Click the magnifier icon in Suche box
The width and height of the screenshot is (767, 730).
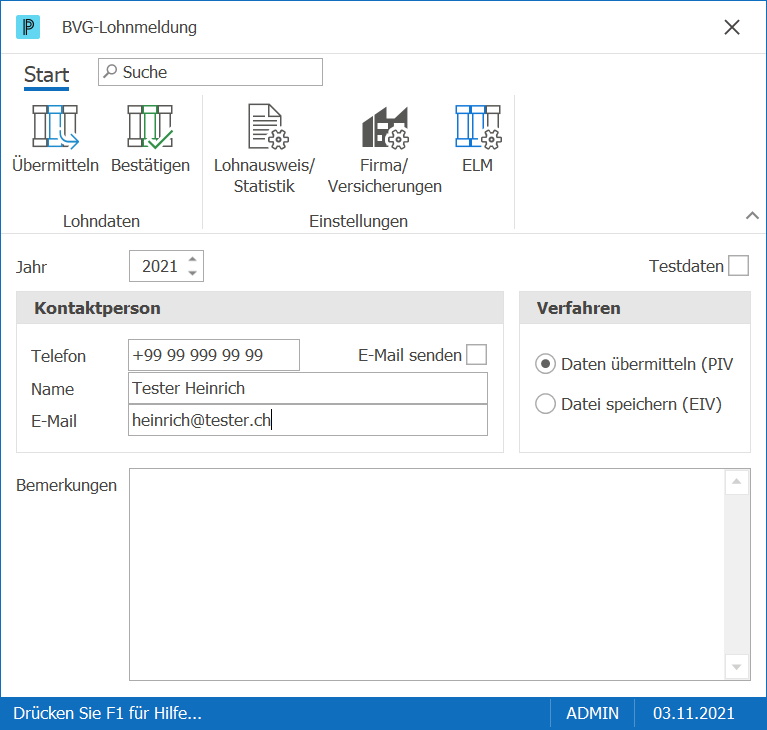click(x=111, y=71)
